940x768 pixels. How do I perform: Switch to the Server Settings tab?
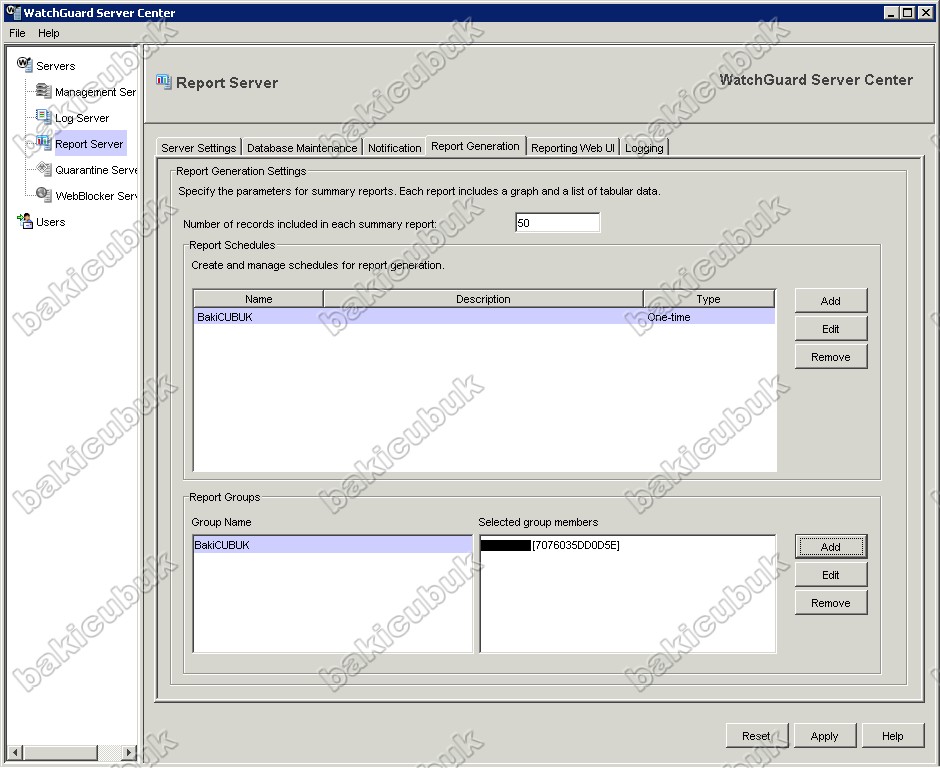(198, 148)
